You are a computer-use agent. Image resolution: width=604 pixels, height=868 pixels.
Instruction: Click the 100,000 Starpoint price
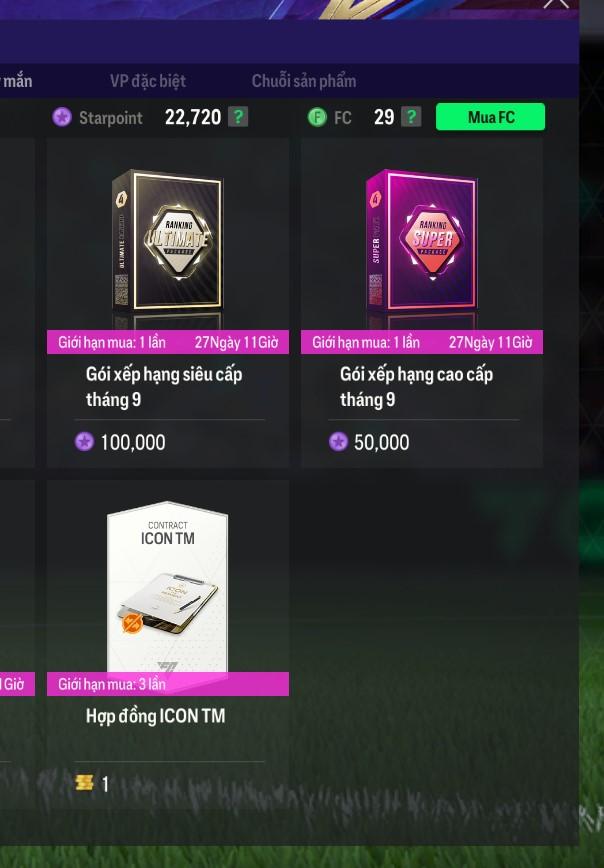pyautogui.click(x=133, y=442)
